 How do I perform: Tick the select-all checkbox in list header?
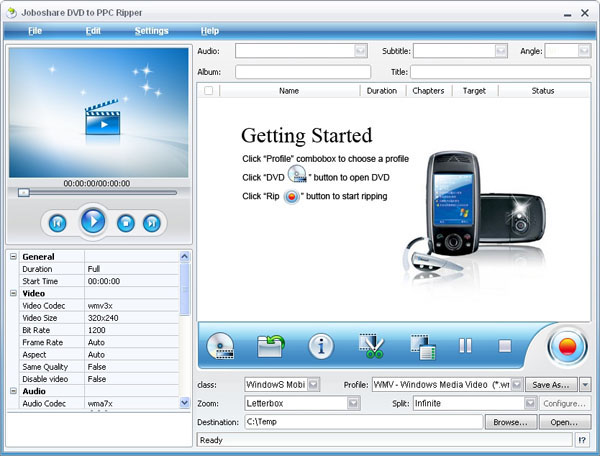pos(209,91)
